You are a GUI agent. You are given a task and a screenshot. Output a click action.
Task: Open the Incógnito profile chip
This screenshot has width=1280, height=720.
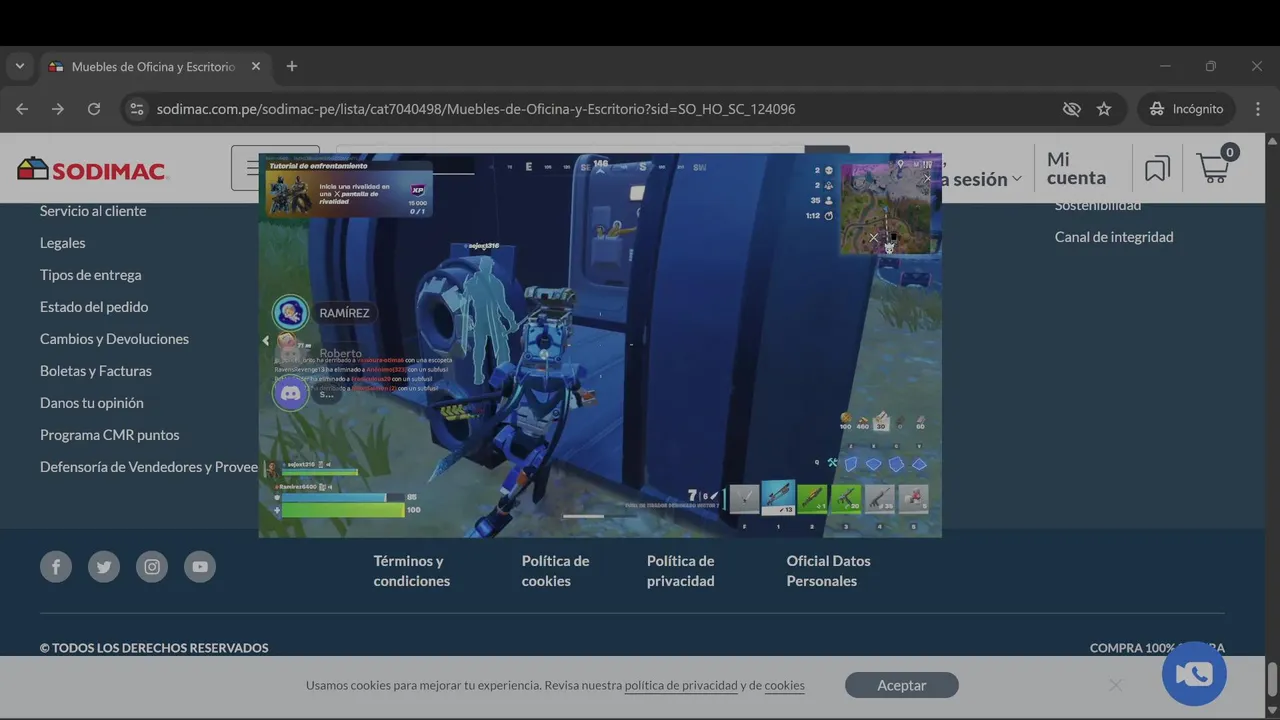click(x=1186, y=109)
